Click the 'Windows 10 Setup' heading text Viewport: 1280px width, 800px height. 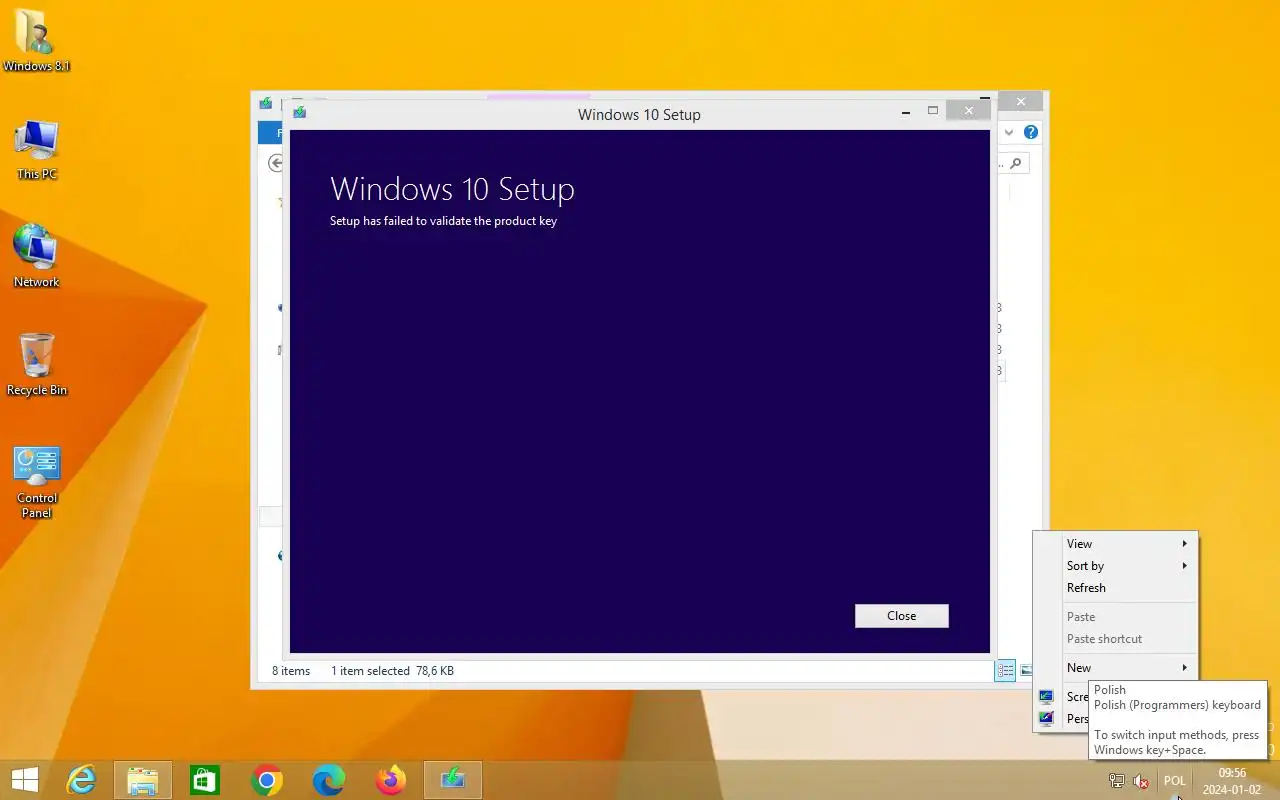click(452, 189)
